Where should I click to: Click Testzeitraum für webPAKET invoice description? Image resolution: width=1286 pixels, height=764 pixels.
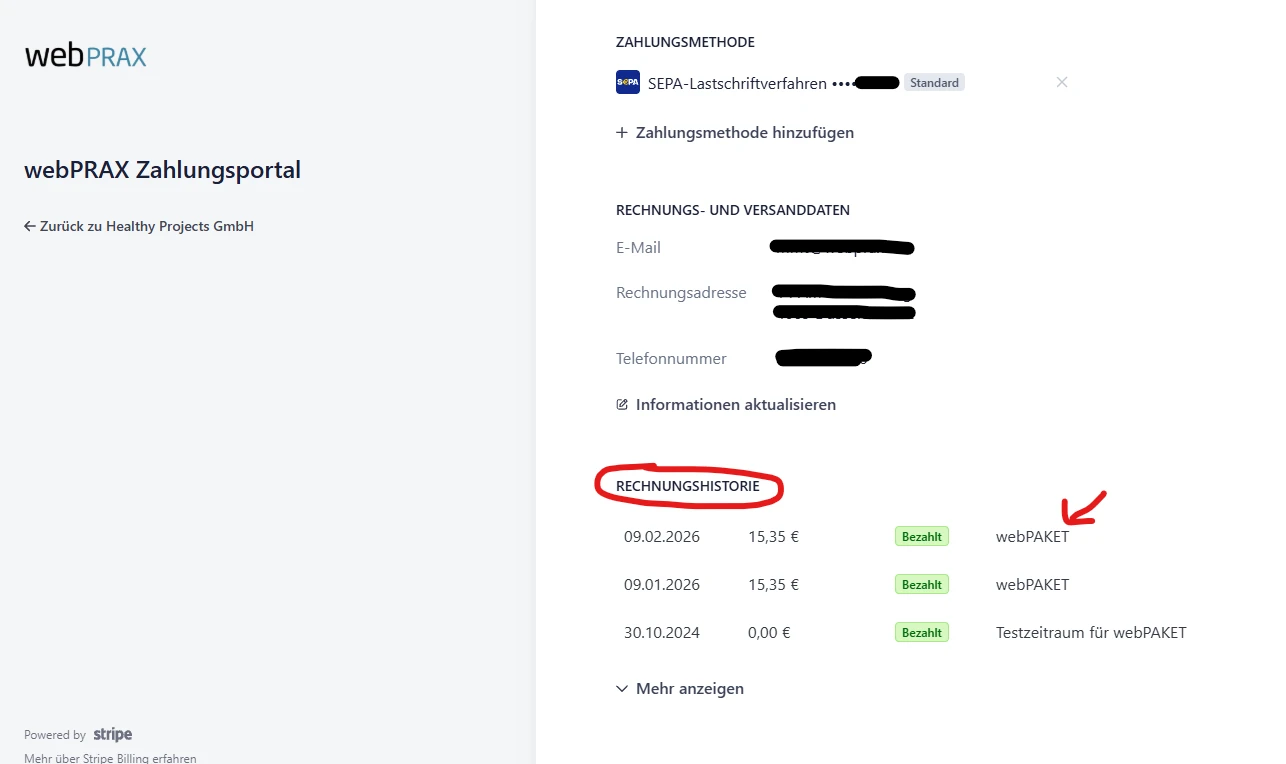coord(1090,633)
